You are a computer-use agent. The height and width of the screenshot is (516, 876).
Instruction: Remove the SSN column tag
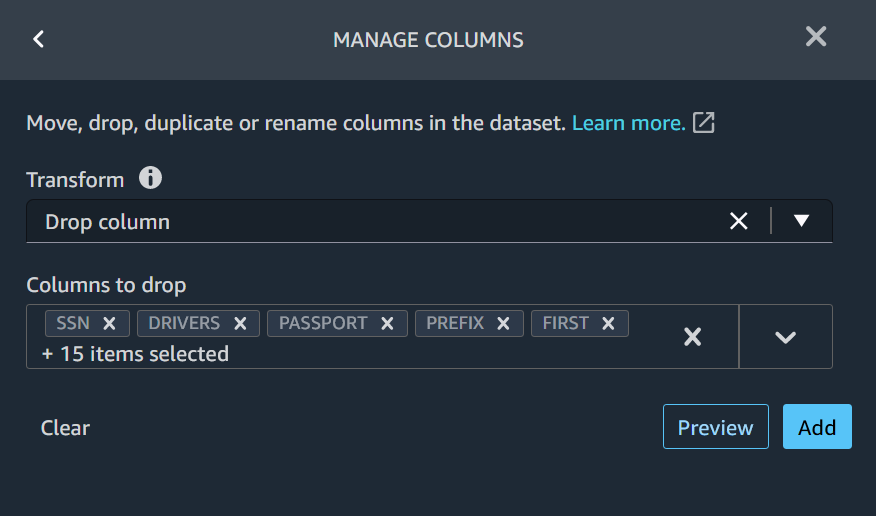[109, 323]
